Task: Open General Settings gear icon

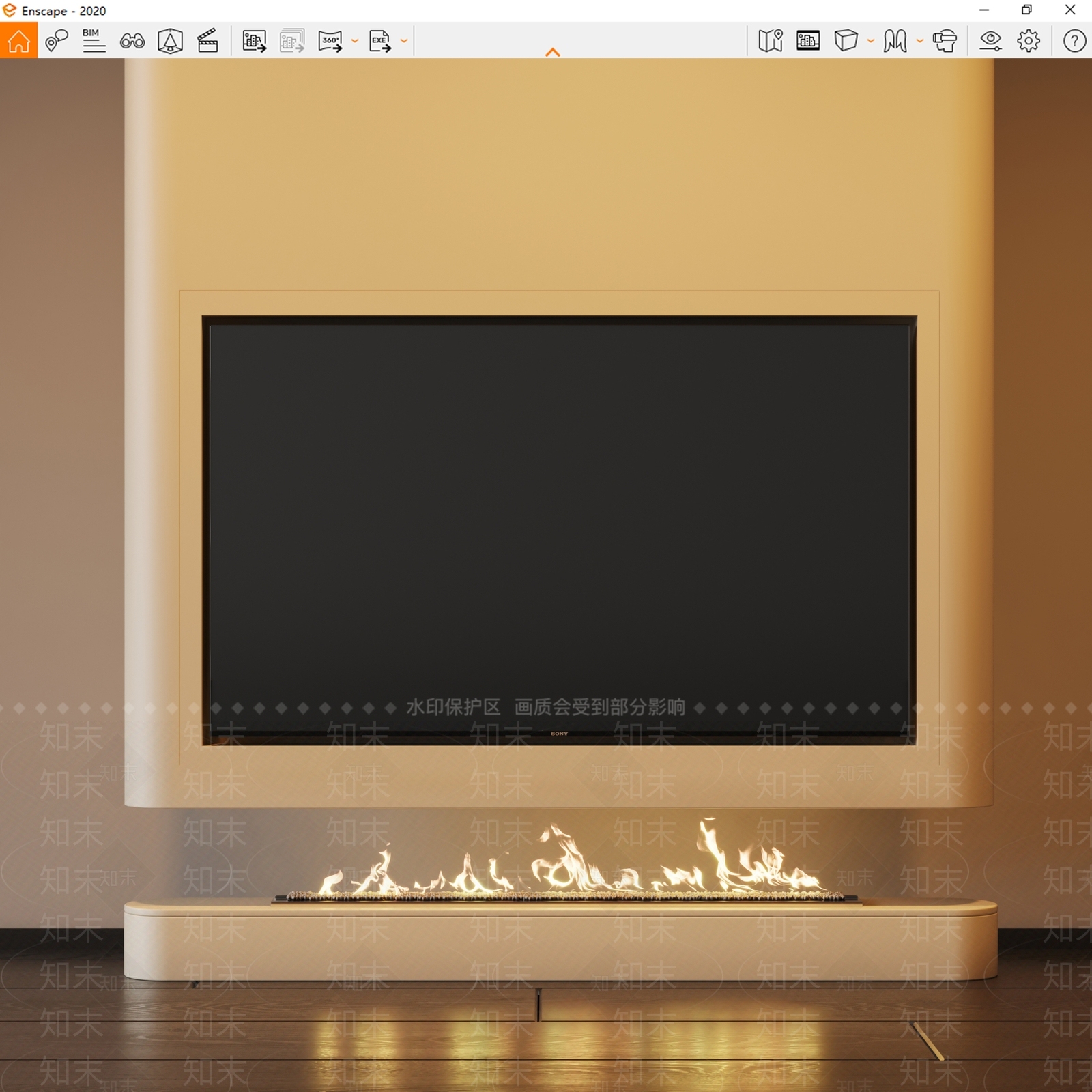Action: click(1029, 41)
